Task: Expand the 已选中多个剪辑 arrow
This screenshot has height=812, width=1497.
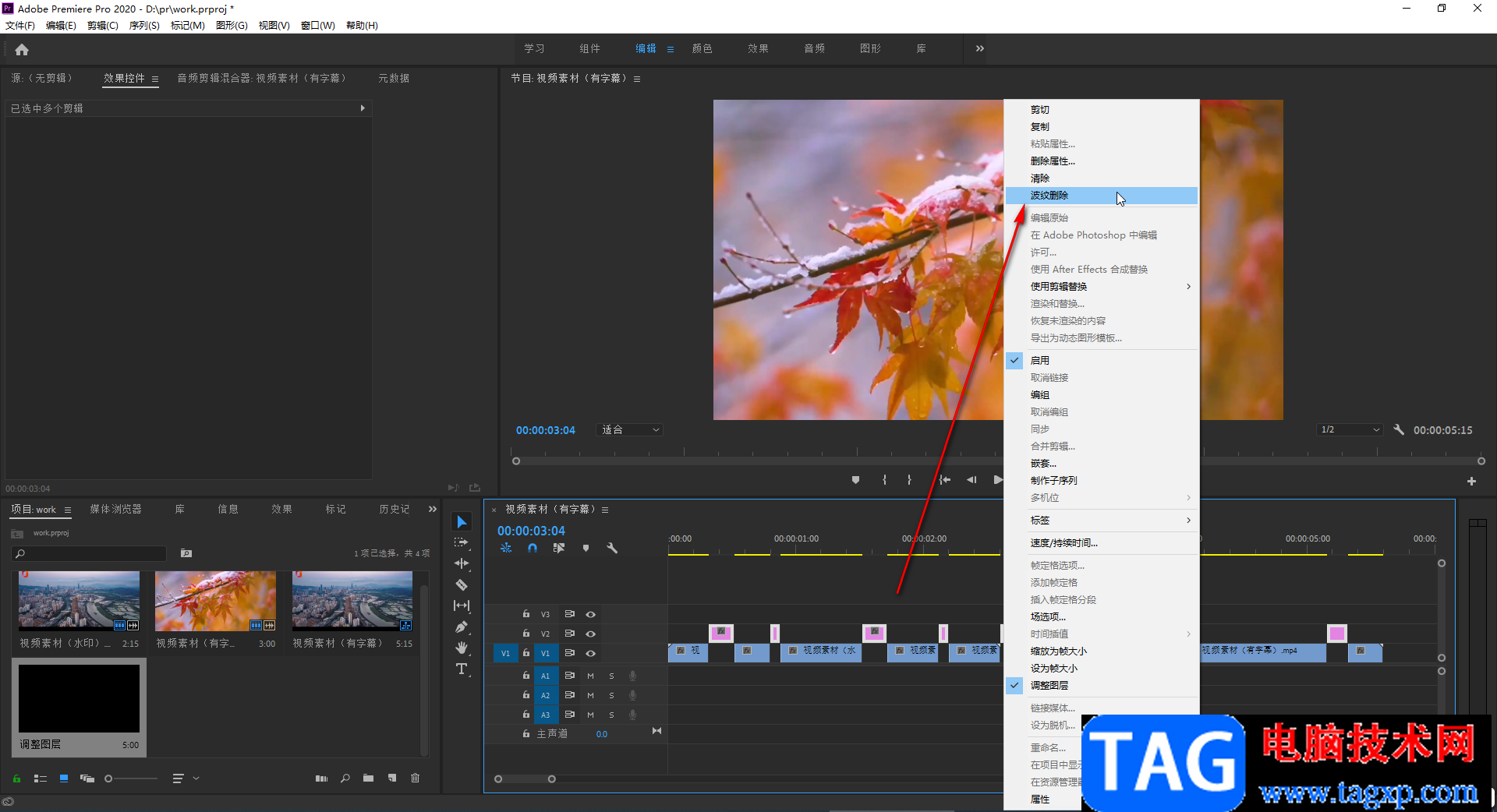Action: (x=363, y=108)
